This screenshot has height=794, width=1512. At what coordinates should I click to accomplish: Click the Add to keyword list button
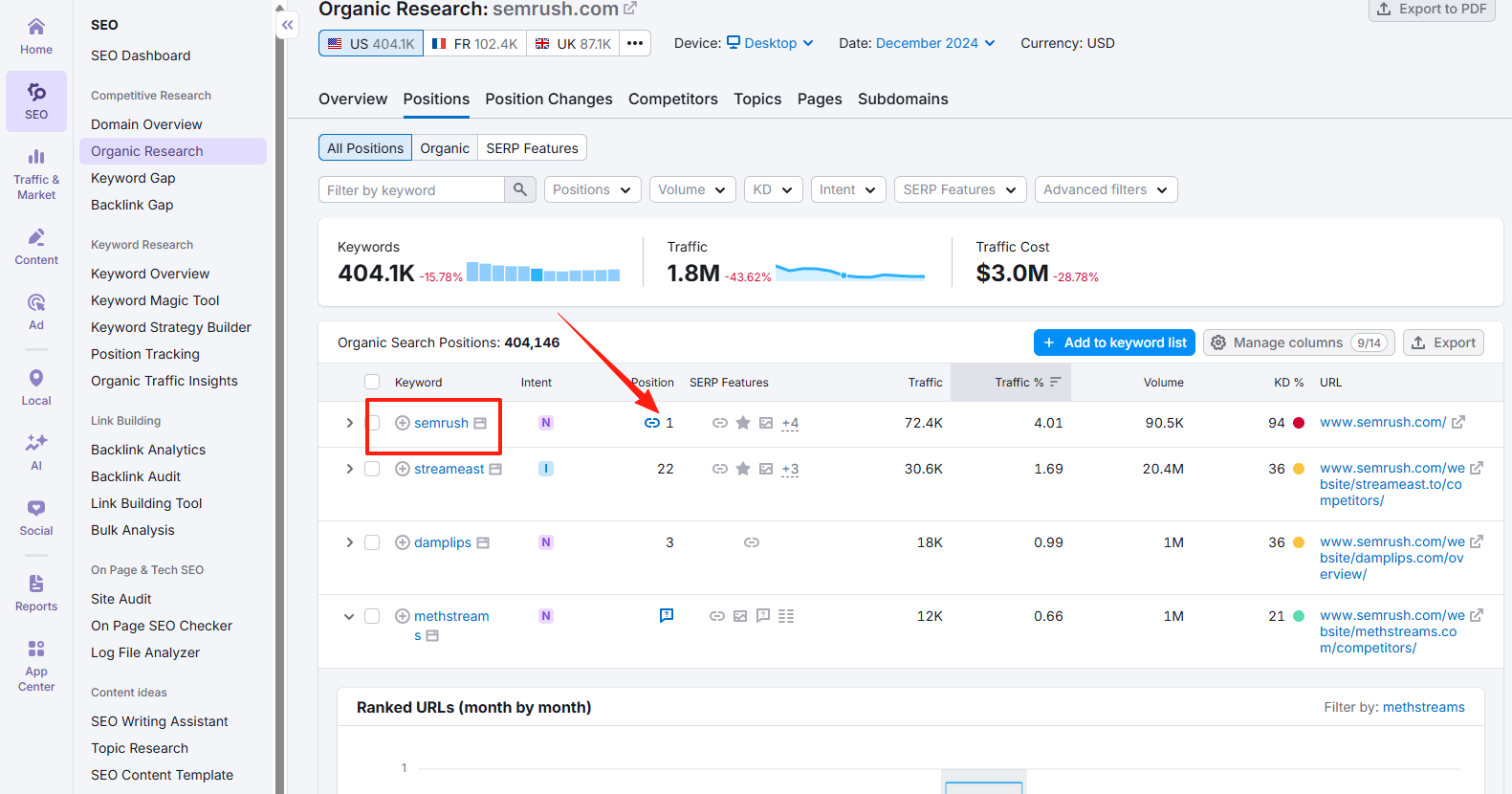click(x=1114, y=342)
